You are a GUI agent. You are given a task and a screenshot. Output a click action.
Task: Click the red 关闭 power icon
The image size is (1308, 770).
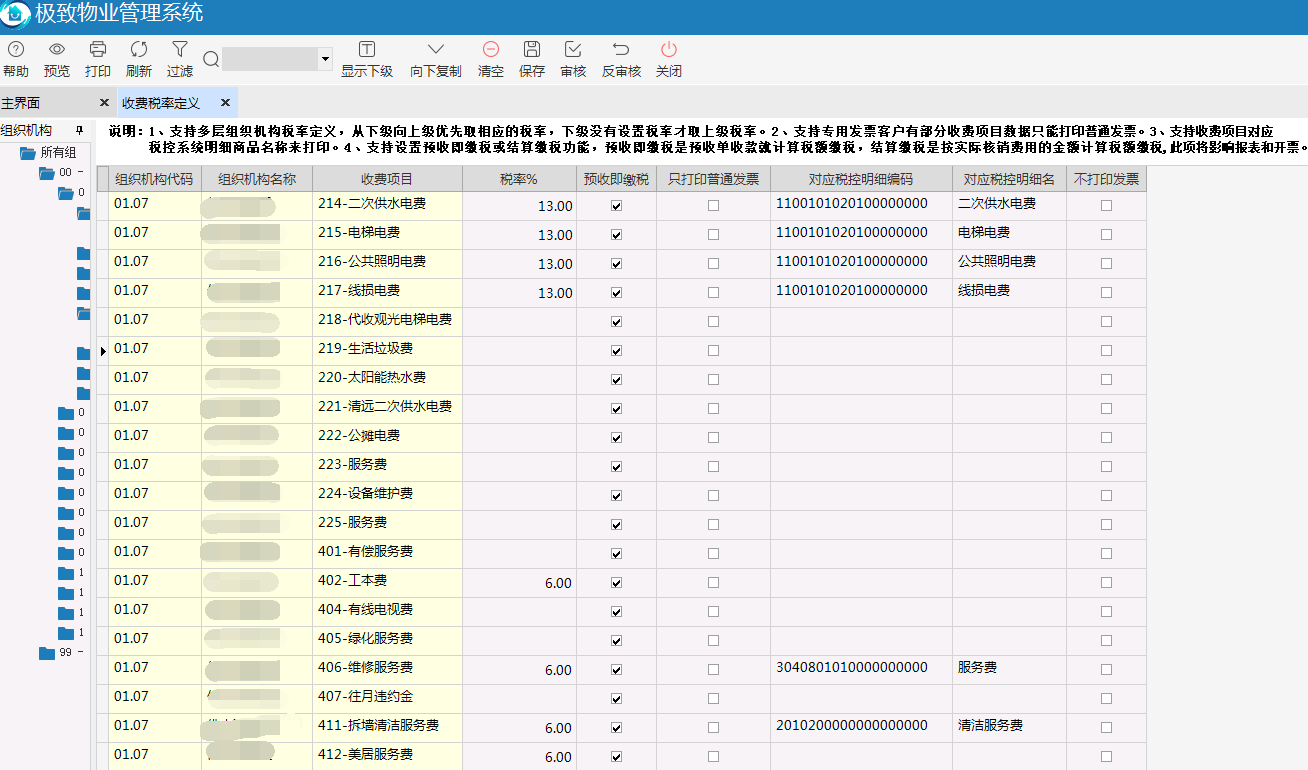tap(669, 49)
